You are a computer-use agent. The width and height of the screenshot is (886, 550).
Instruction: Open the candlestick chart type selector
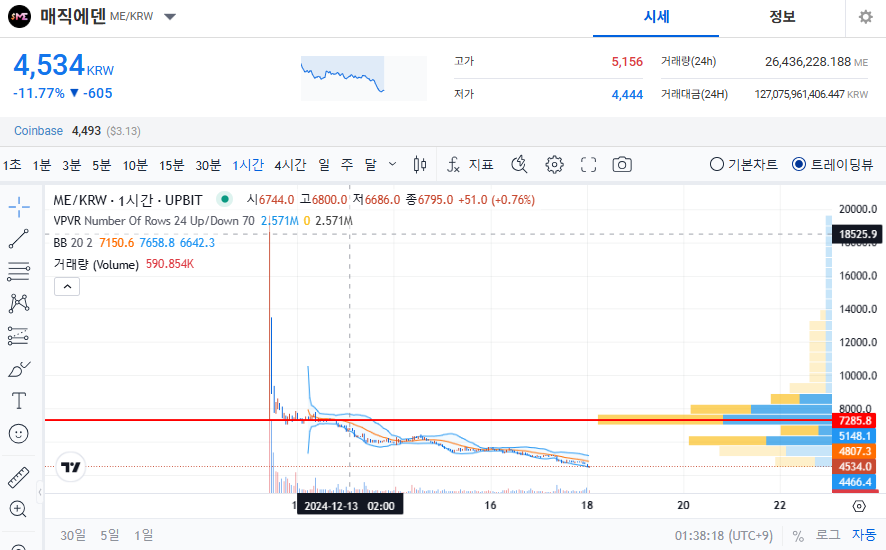pos(420,164)
